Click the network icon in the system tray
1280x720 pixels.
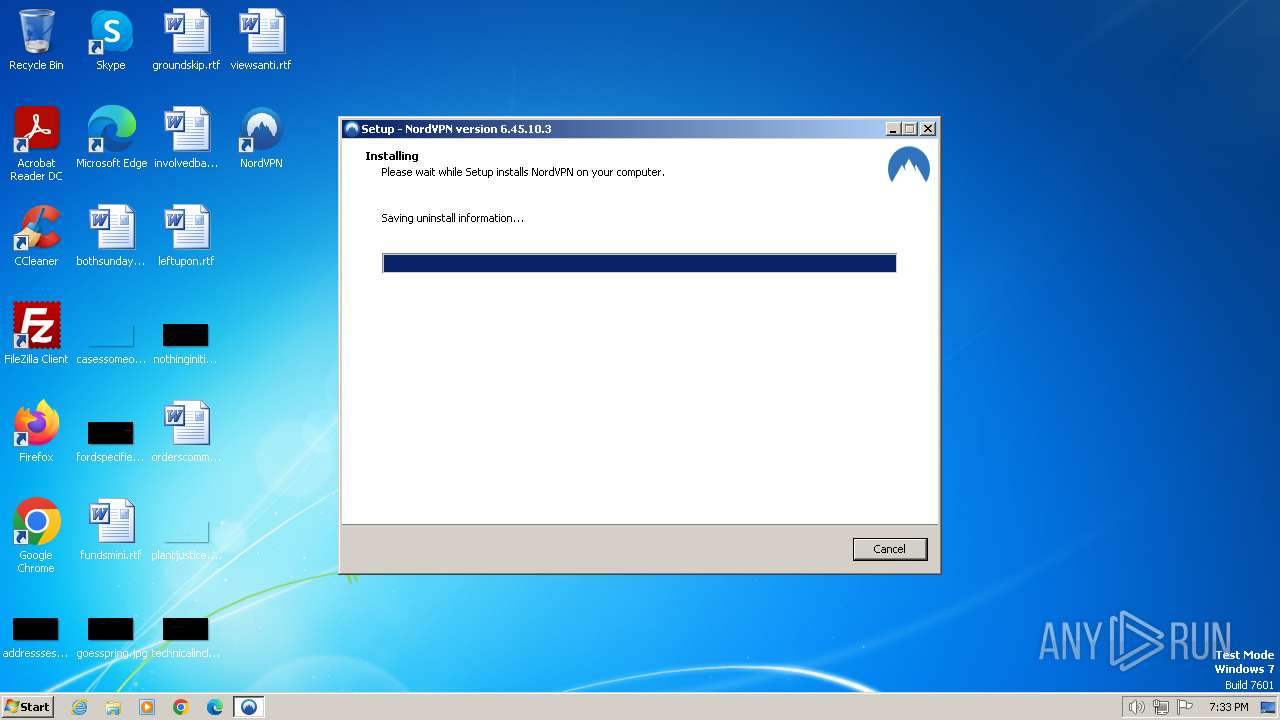click(x=1161, y=707)
